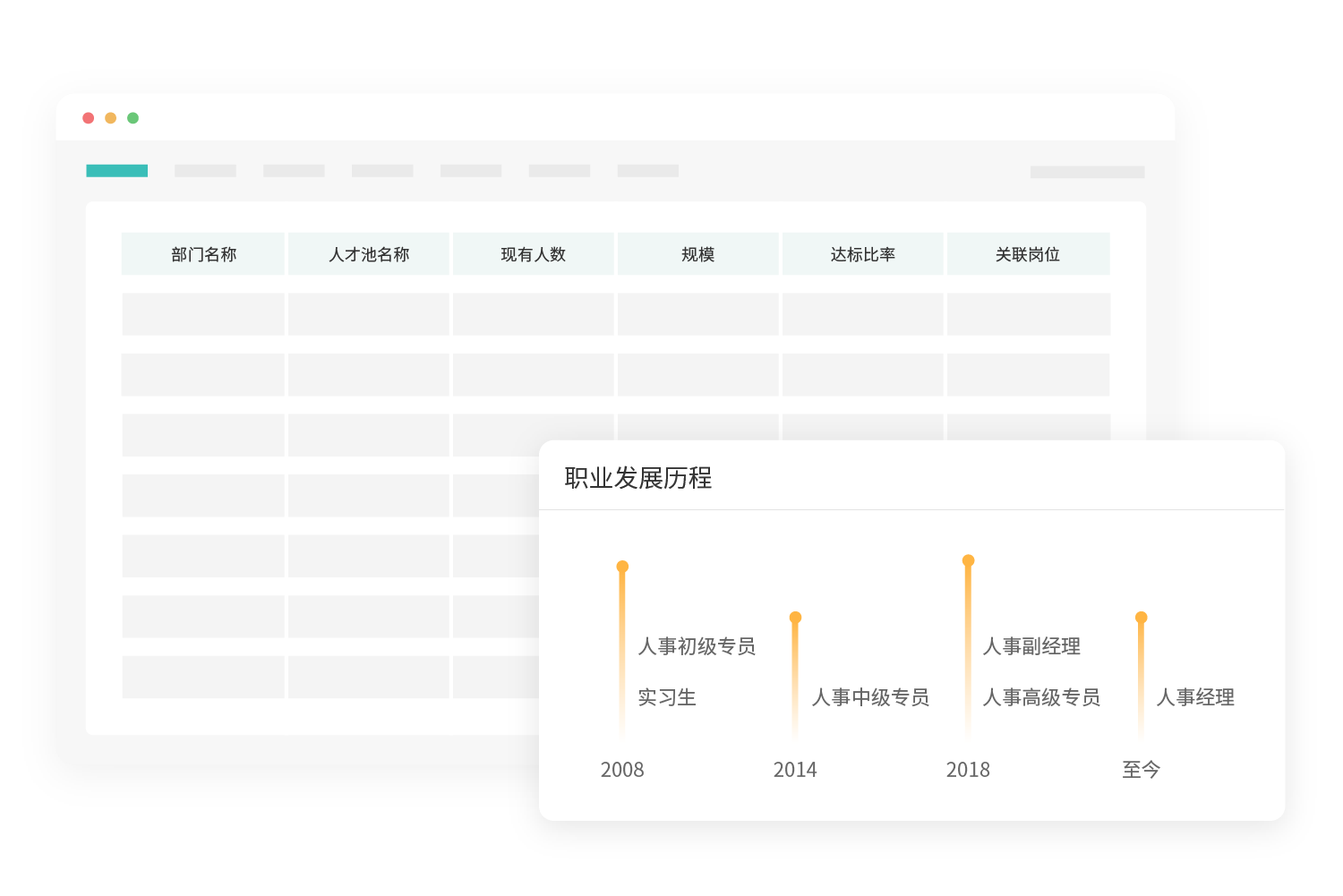This screenshot has width=1343, height=896.
Task: Click the 2014 timeline marker dot
Action: (x=795, y=618)
